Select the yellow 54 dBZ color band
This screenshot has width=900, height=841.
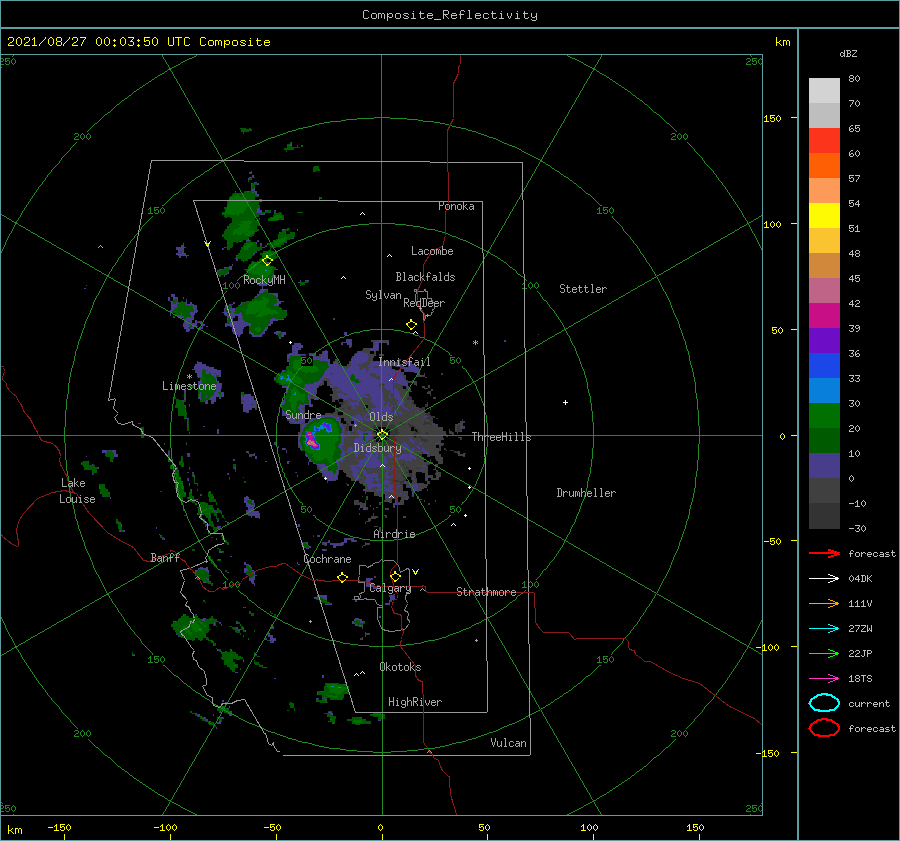824,215
